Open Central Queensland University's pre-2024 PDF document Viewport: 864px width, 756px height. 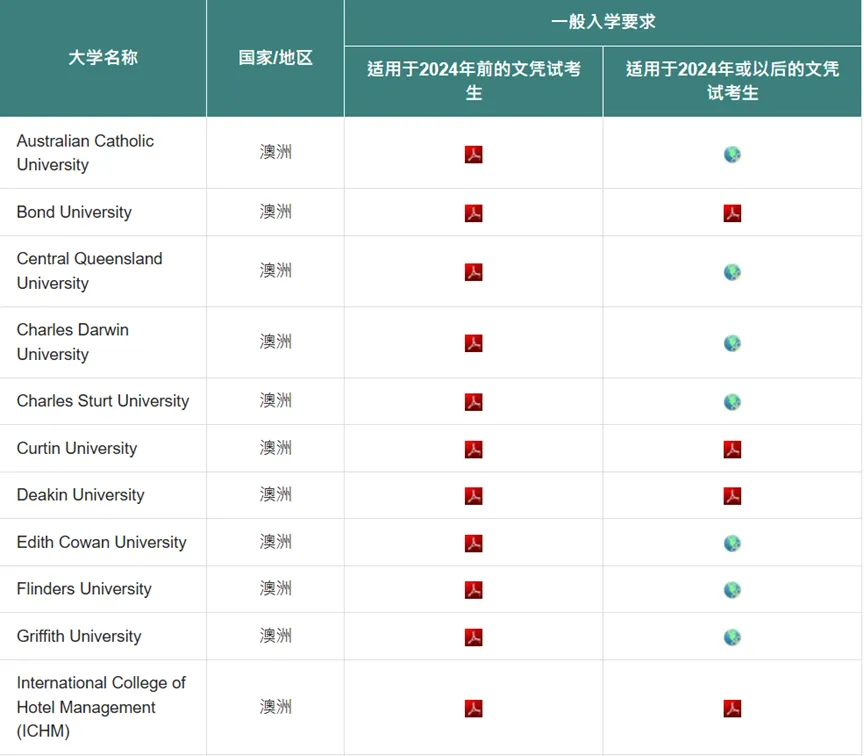tap(473, 271)
